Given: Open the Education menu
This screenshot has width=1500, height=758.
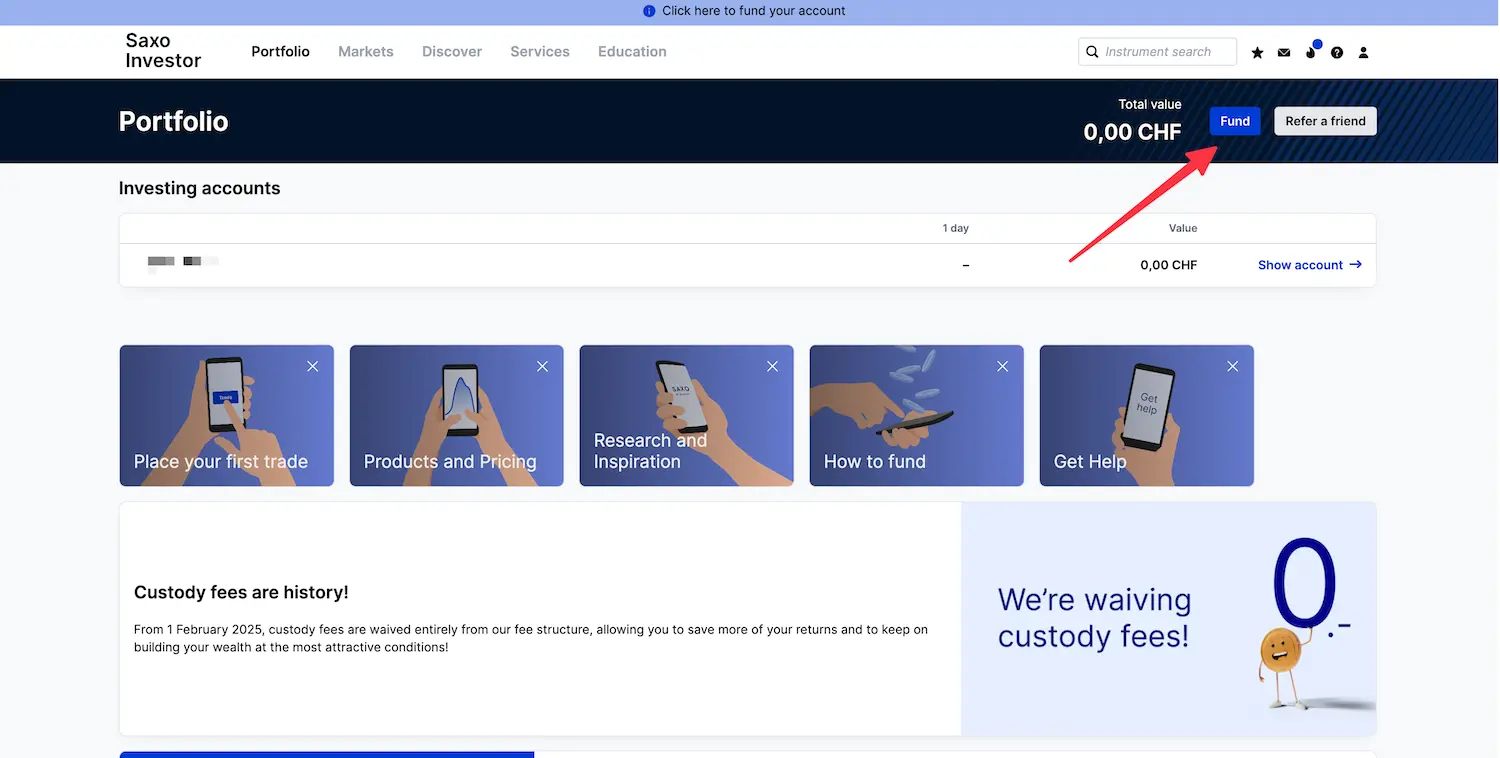Looking at the screenshot, I should click(x=632, y=51).
